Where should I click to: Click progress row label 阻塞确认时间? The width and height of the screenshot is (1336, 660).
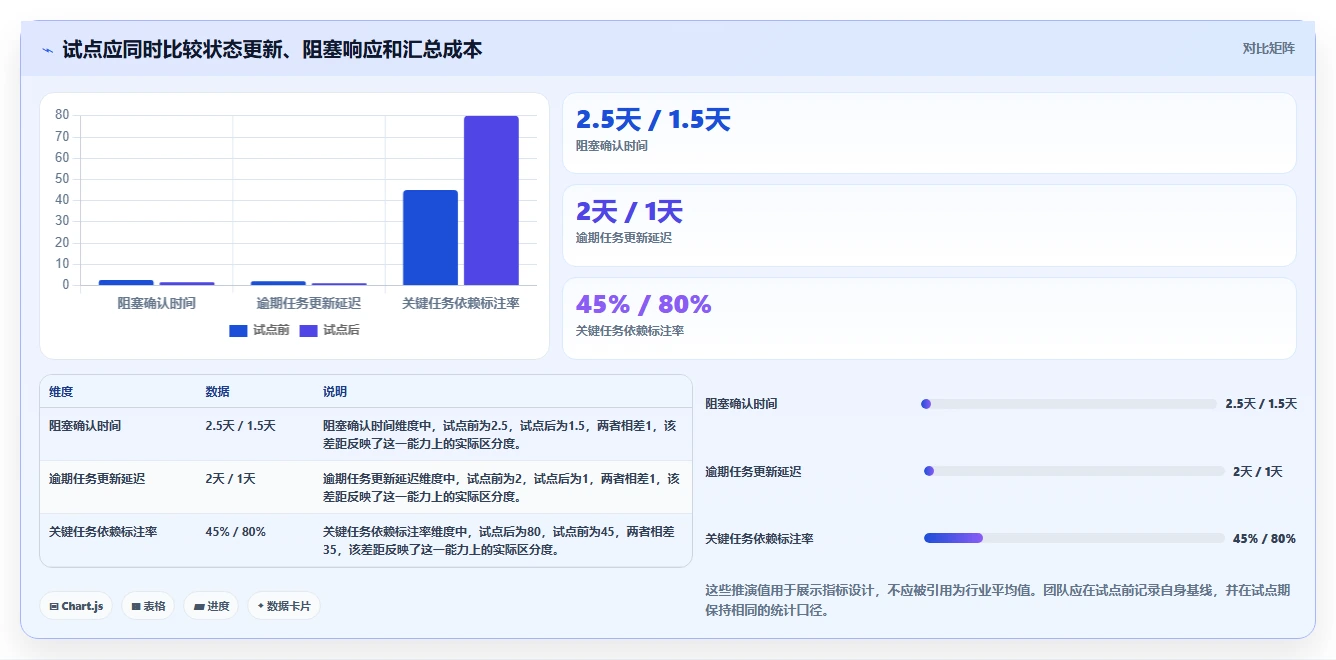(741, 404)
